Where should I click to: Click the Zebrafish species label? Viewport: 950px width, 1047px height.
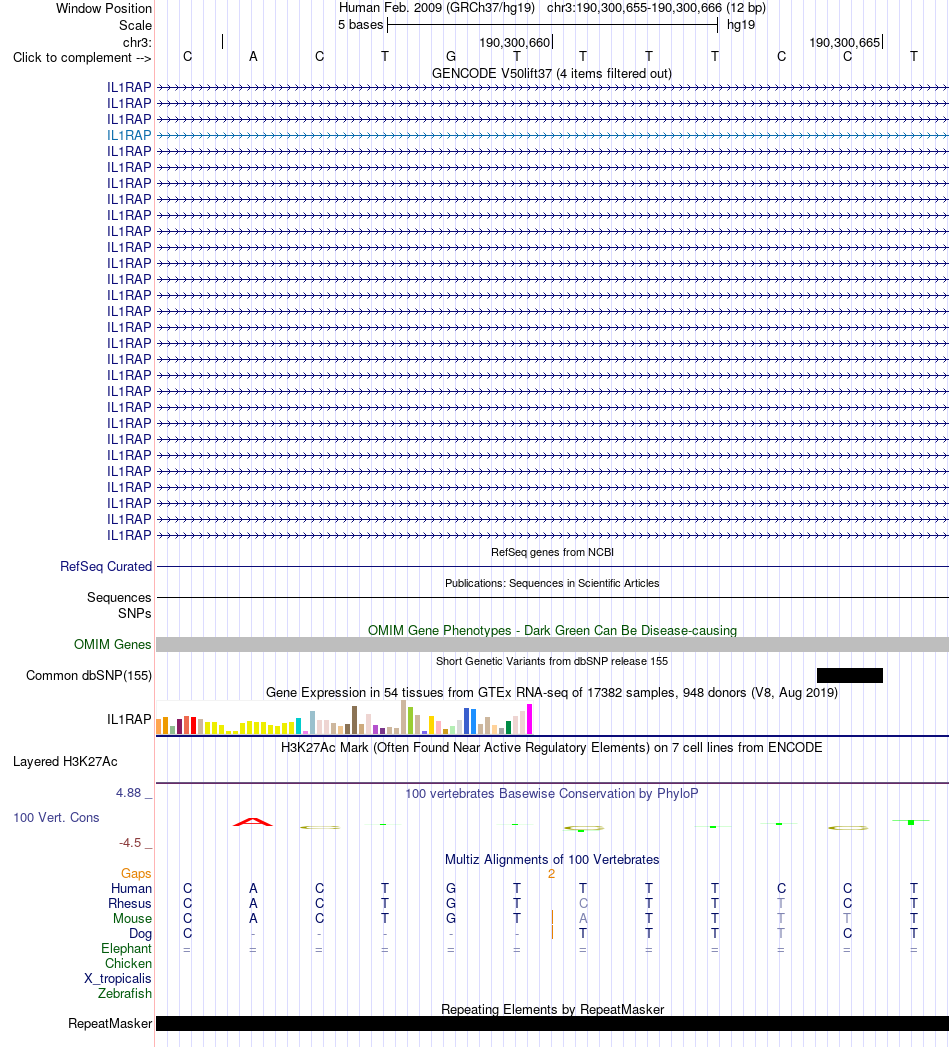click(x=125, y=994)
